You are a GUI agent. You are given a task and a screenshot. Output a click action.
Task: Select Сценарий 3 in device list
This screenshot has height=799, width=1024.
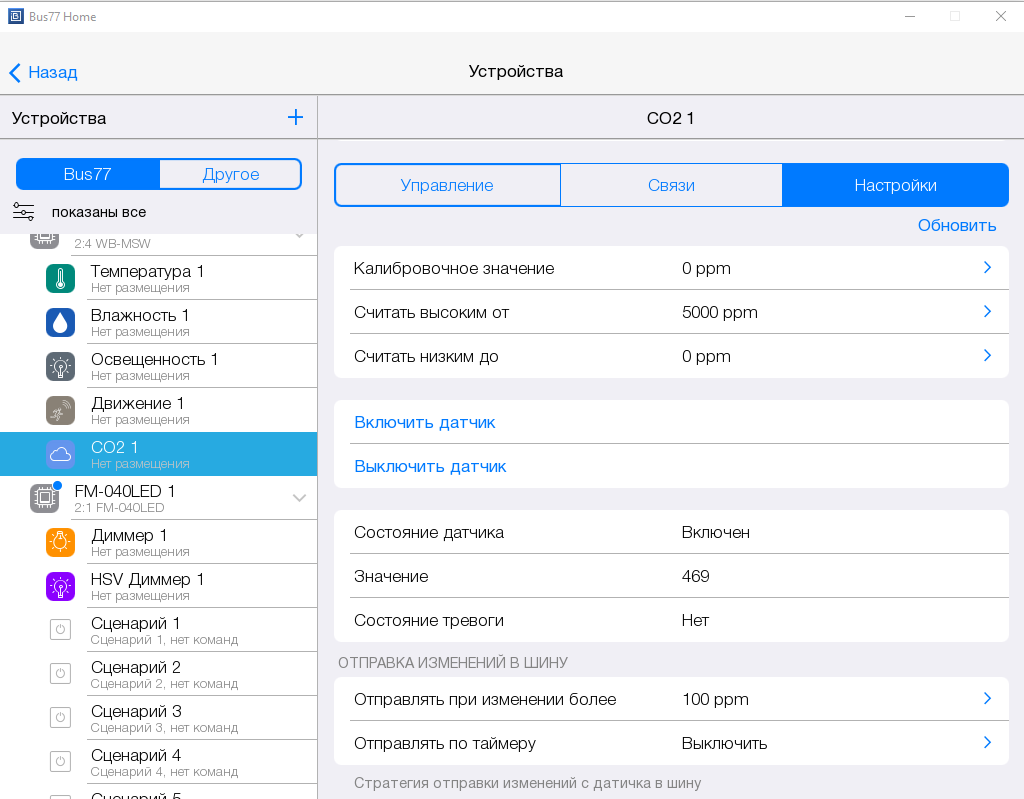[136, 717]
